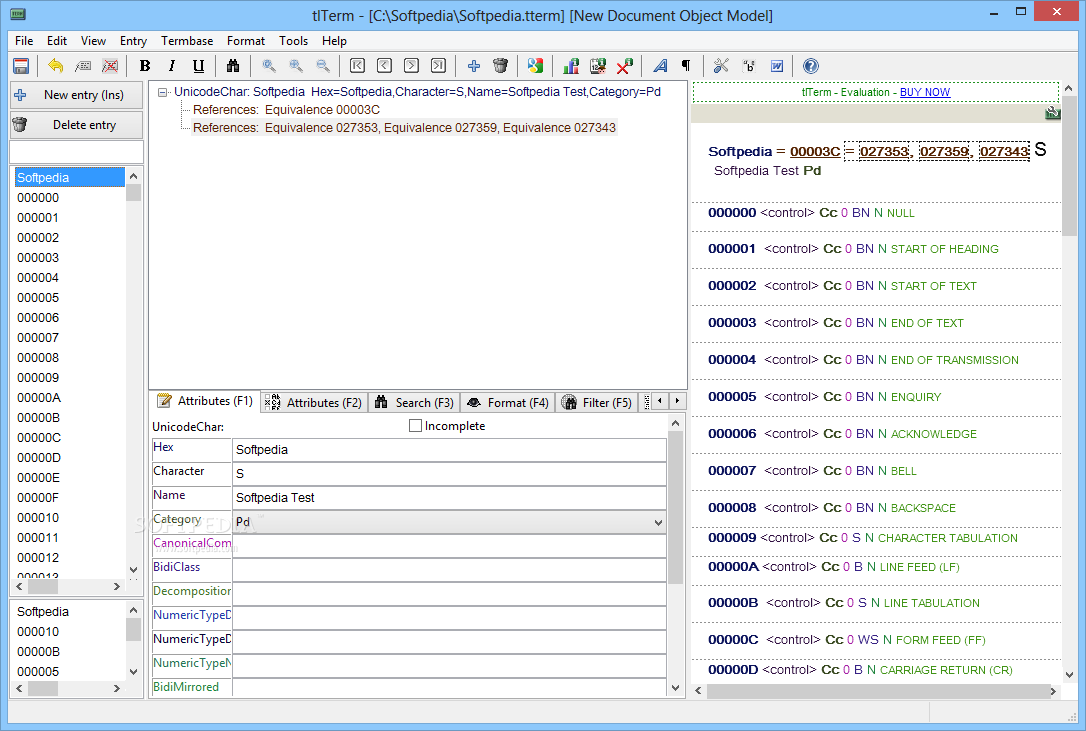This screenshot has height=731, width=1086.
Task: Click the scissors and wrench tools icon
Action: pyautogui.click(x=722, y=66)
